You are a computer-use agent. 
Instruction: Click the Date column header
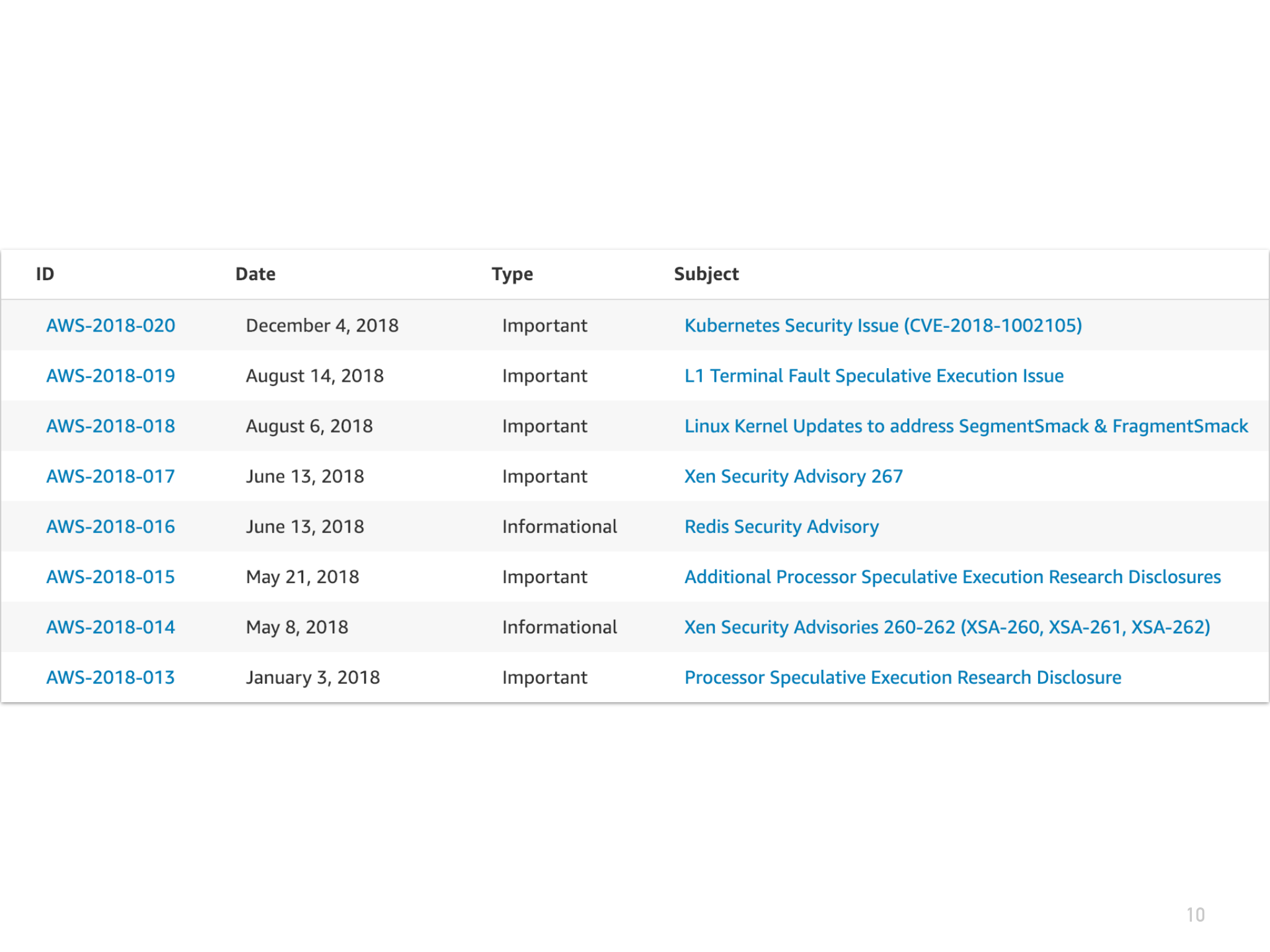coord(255,273)
